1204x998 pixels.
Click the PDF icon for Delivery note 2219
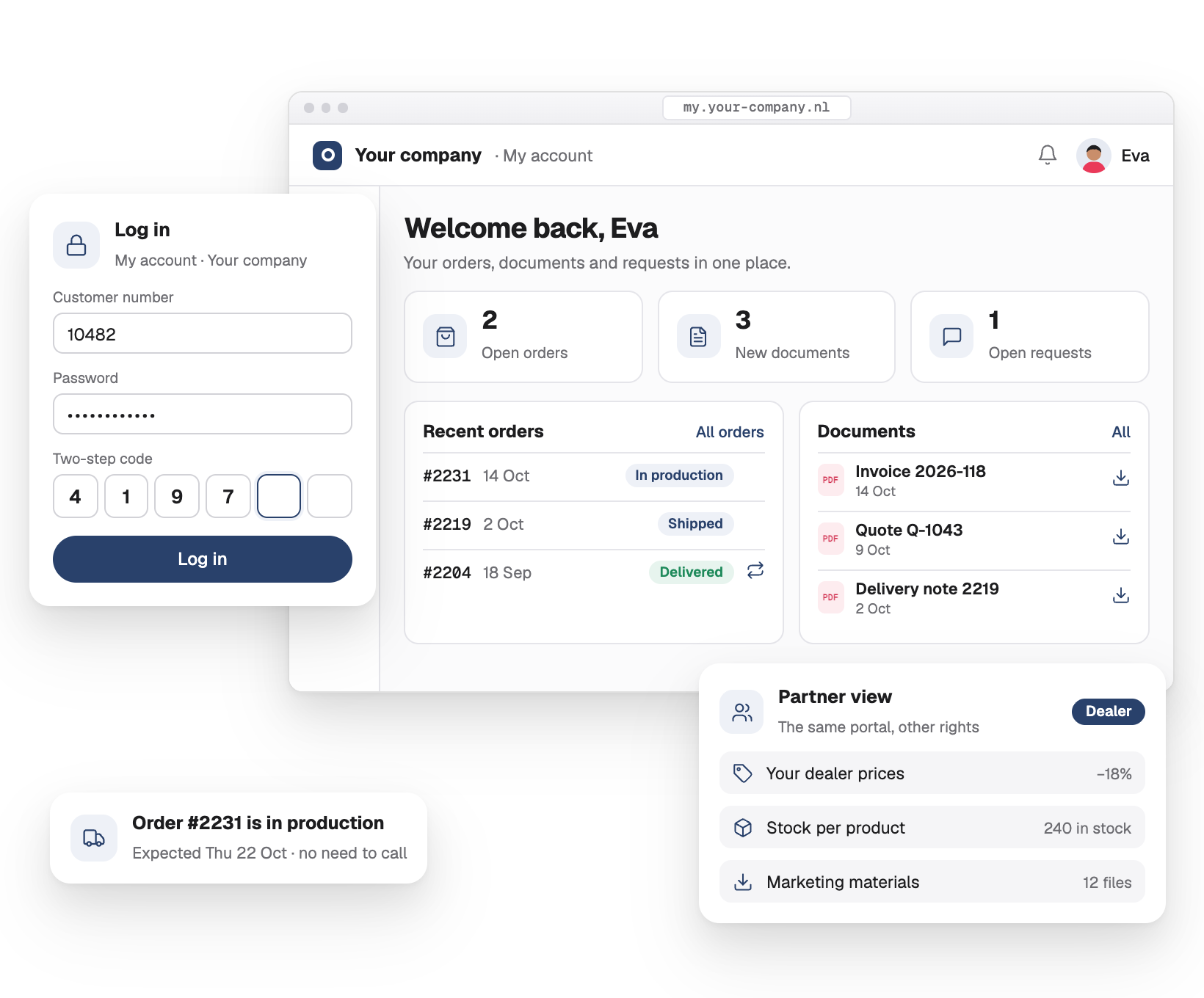coord(831,597)
